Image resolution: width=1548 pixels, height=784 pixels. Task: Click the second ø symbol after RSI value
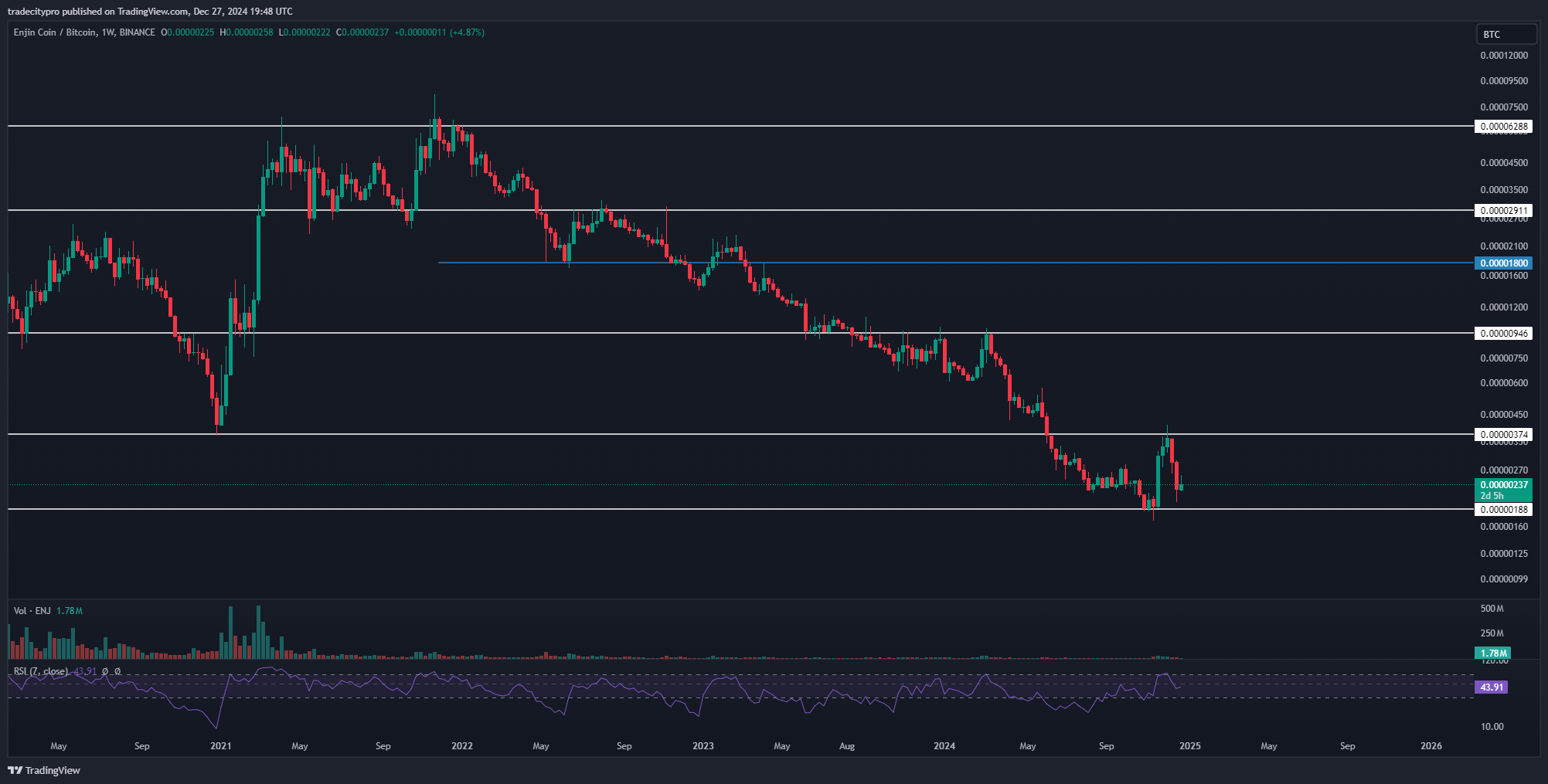117,671
